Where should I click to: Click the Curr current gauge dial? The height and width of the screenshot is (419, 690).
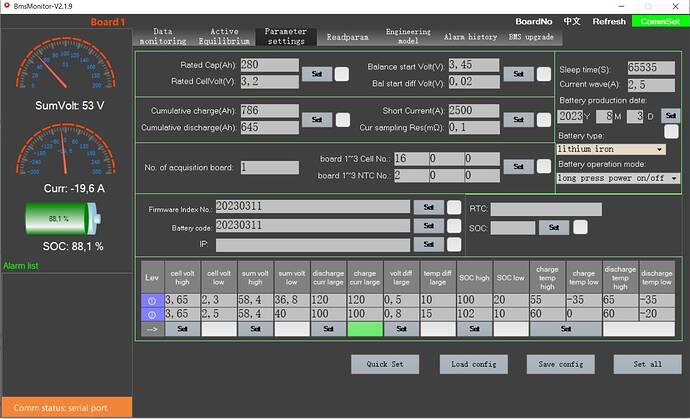pos(66,149)
